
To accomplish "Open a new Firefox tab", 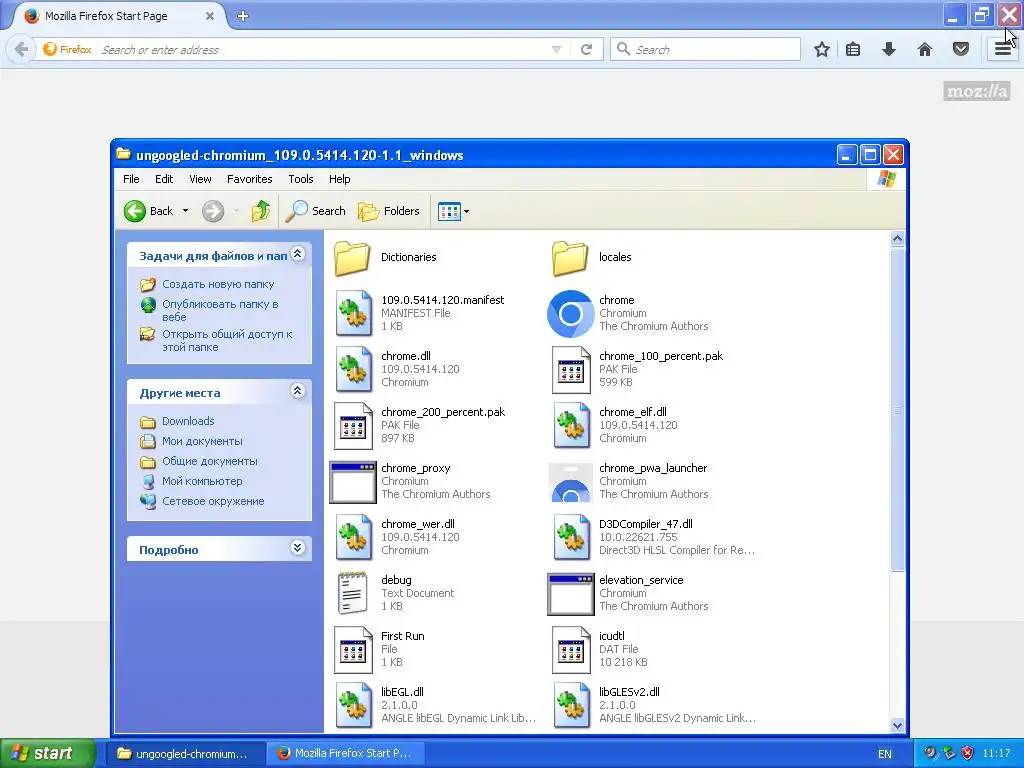I will point(243,16).
